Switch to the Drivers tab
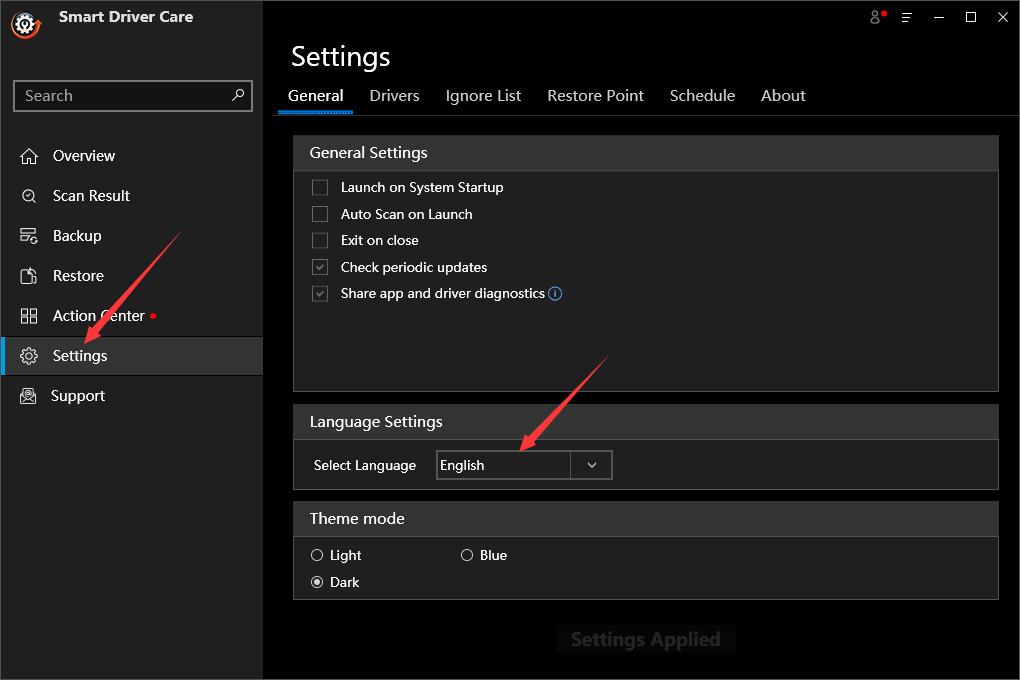The height and width of the screenshot is (680, 1020). click(394, 96)
